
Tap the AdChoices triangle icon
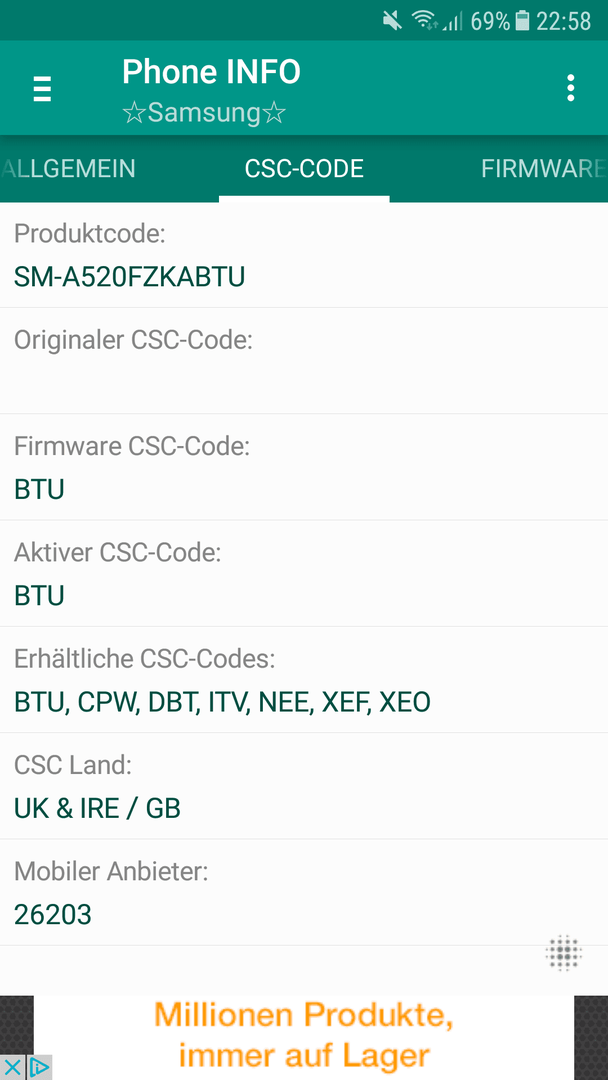(x=39, y=1068)
